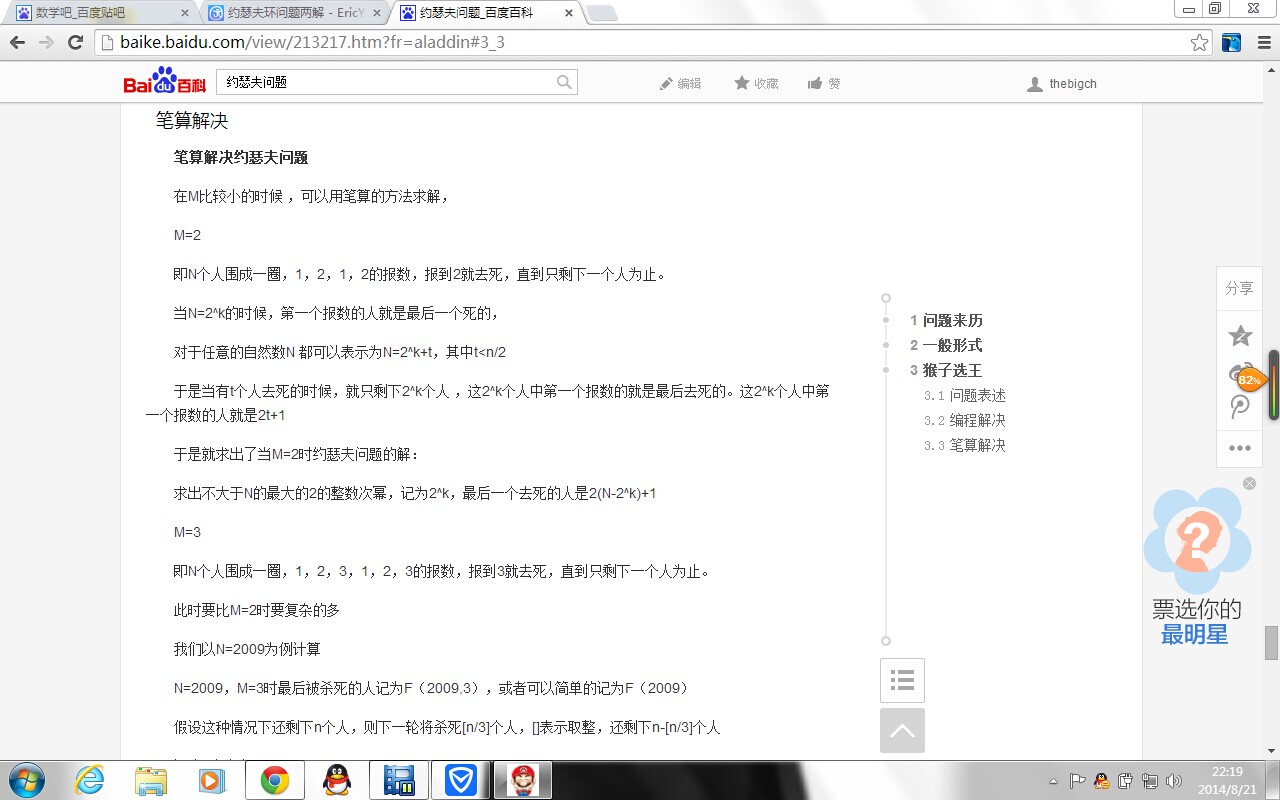
Task: Open the blue film-strip taskbar app
Action: [399, 780]
